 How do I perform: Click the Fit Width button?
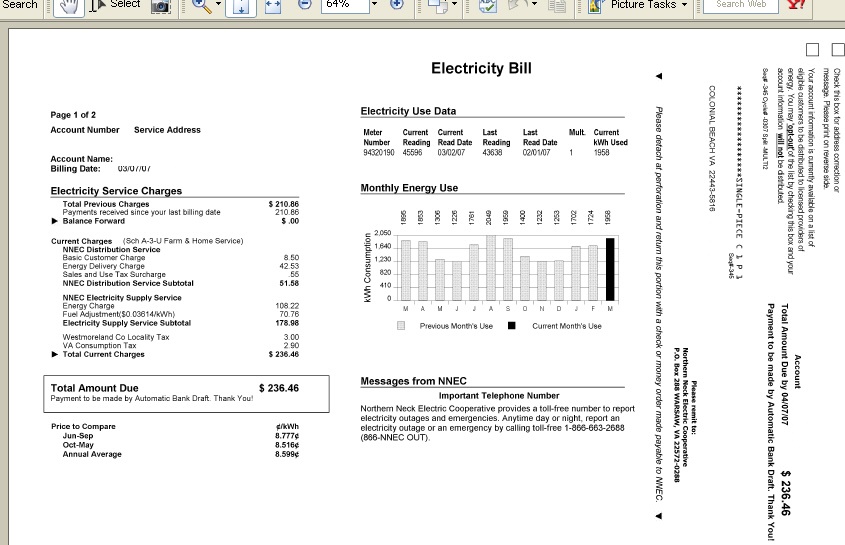pos(272,6)
